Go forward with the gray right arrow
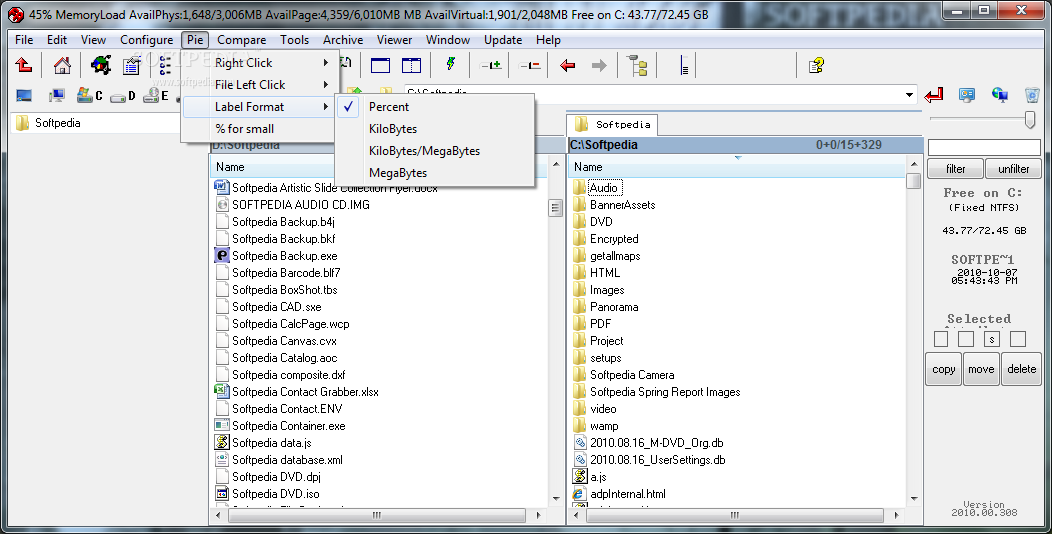This screenshot has width=1052, height=534. pos(599,65)
